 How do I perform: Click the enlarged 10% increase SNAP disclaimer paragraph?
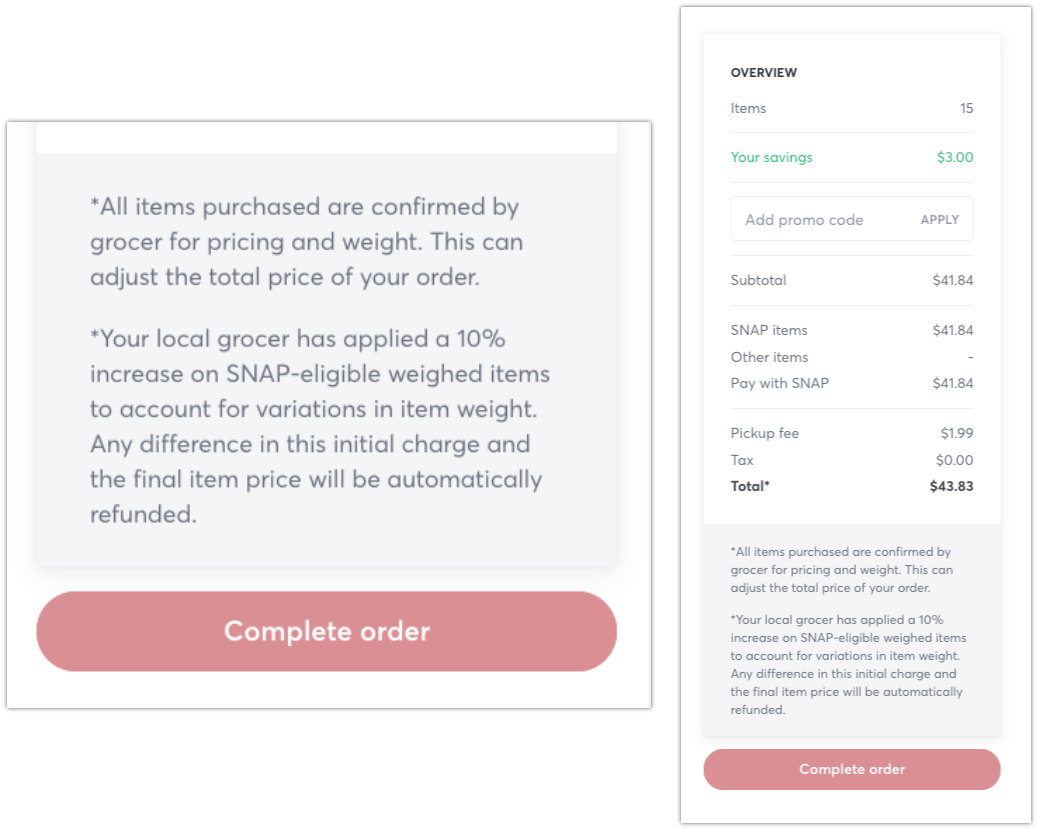tap(320, 426)
